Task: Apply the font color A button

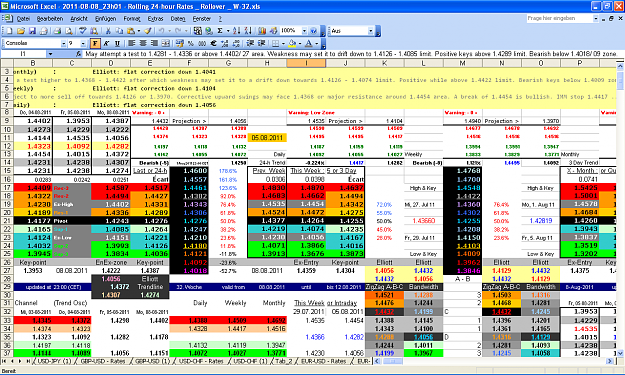Action: [x=309, y=43]
